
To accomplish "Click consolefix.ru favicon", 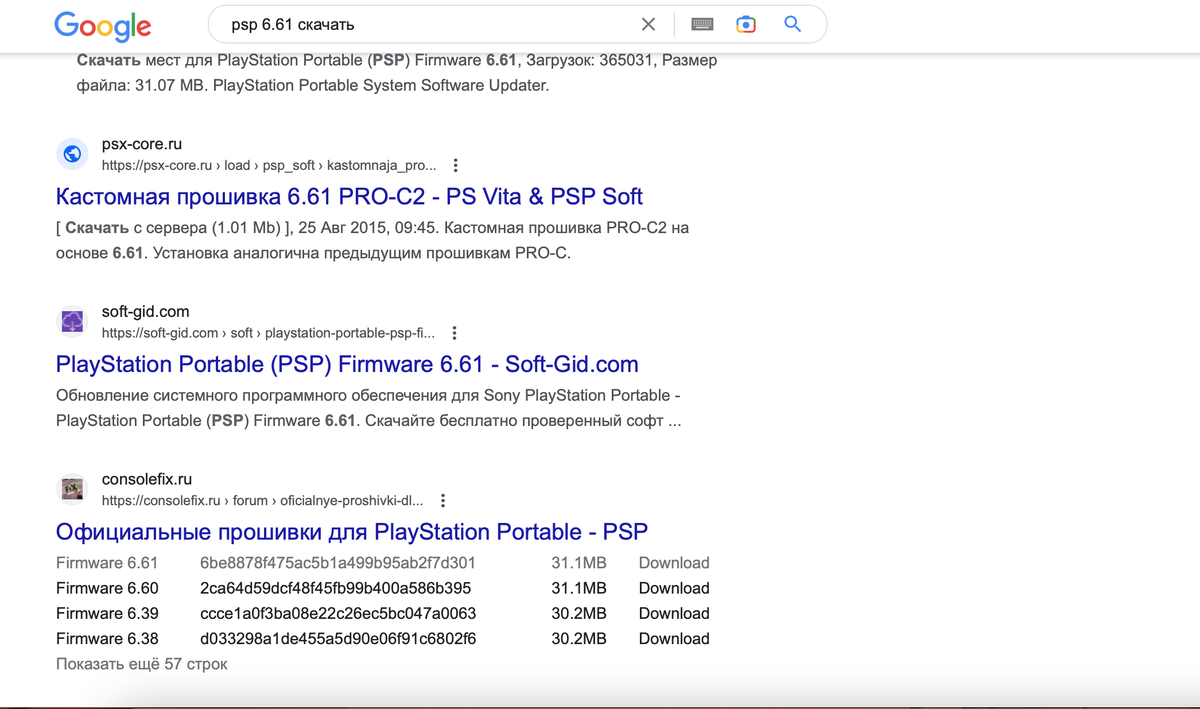I will 72,490.
